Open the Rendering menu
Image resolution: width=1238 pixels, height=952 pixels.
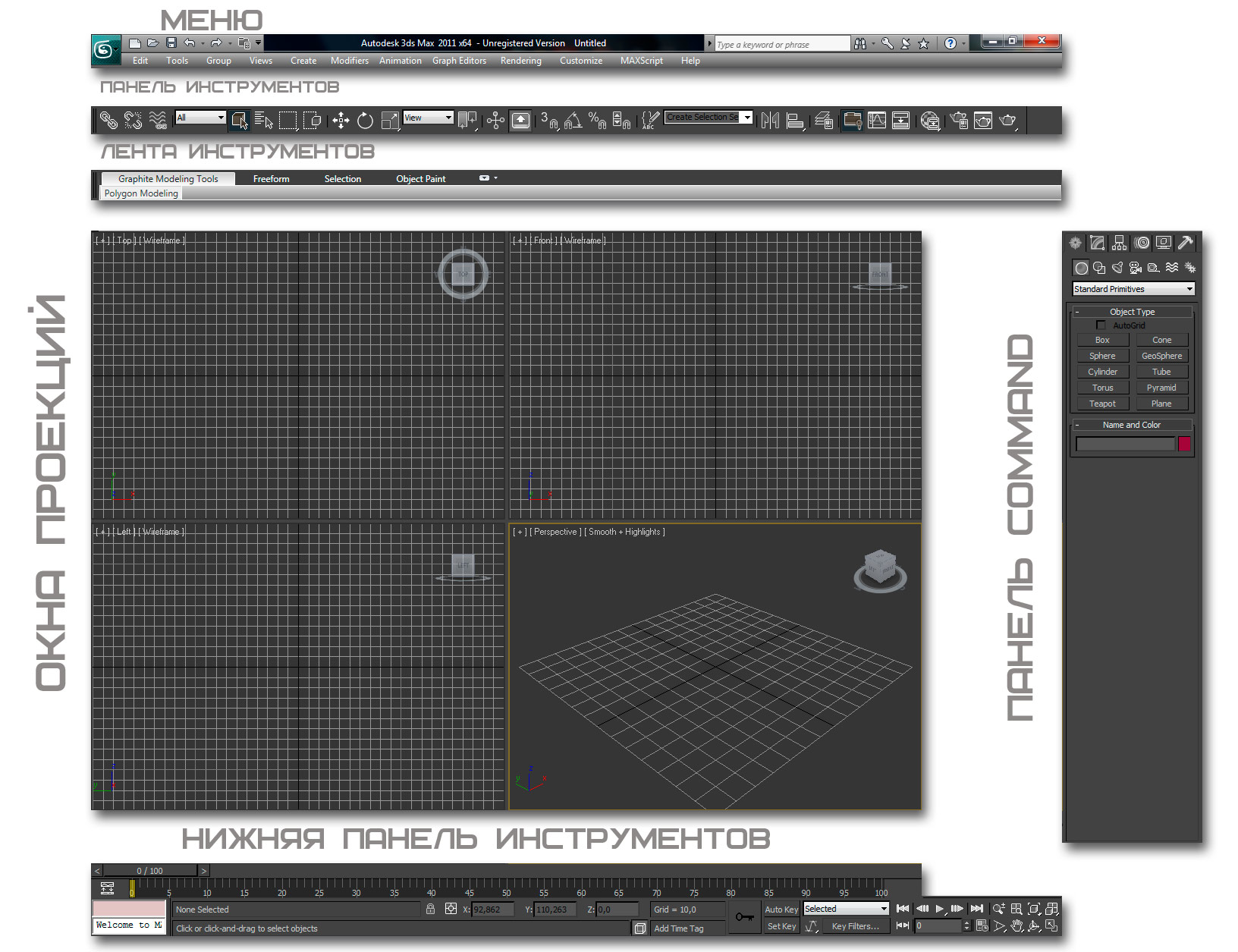(521, 61)
